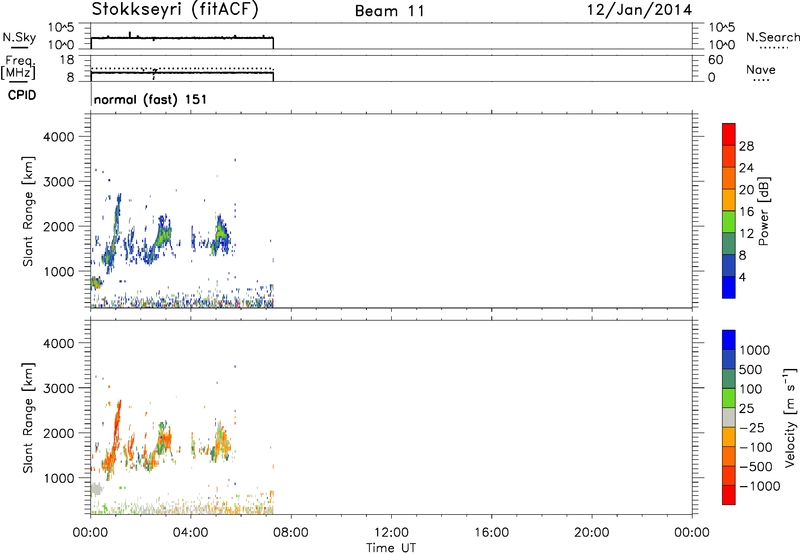Click the "CPID" label
Image resolution: width=800 pixels, height=554 pixels.
tap(22, 95)
